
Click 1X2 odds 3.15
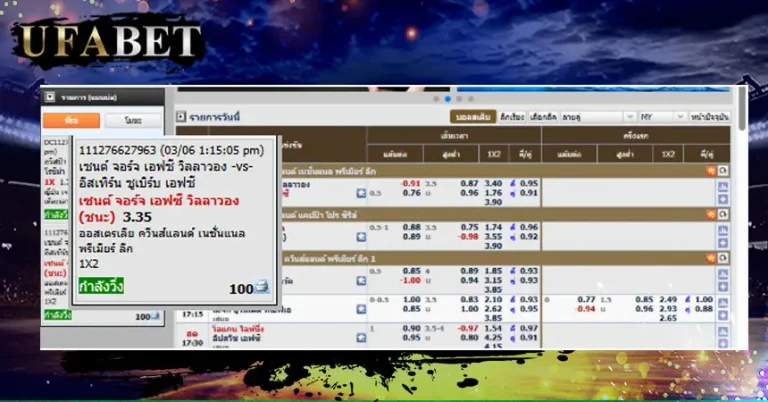493,281
